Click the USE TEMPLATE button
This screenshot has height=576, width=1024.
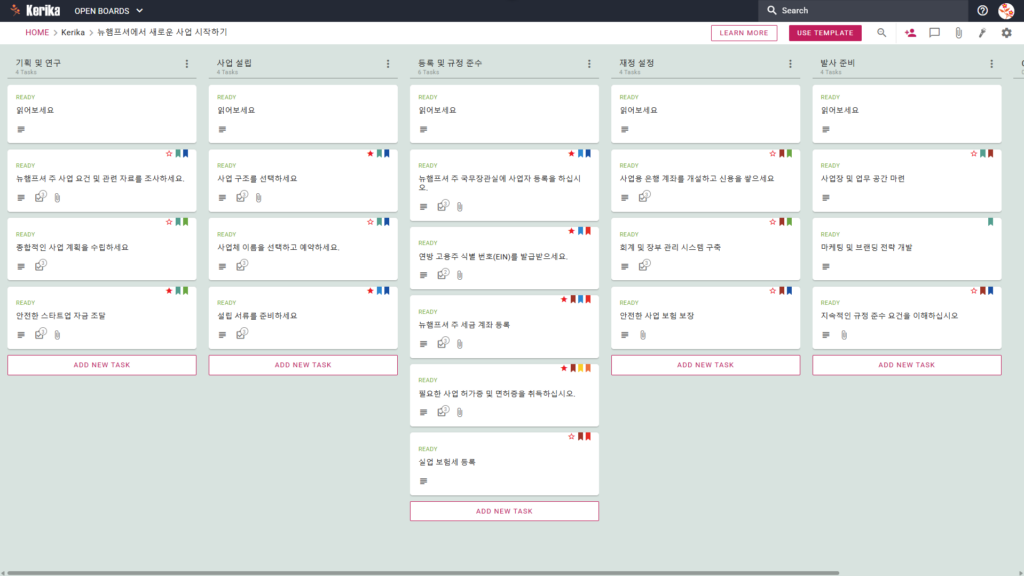pyautogui.click(x=825, y=33)
